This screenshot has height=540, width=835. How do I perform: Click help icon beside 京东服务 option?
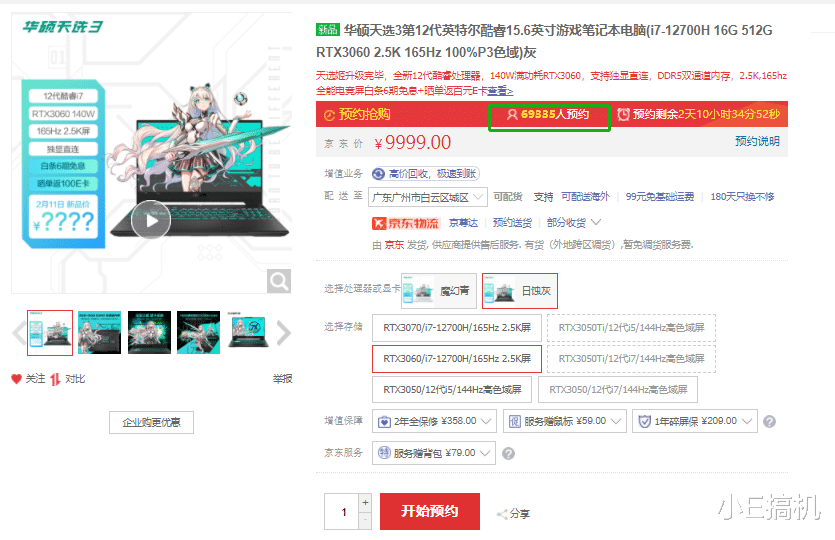(508, 454)
